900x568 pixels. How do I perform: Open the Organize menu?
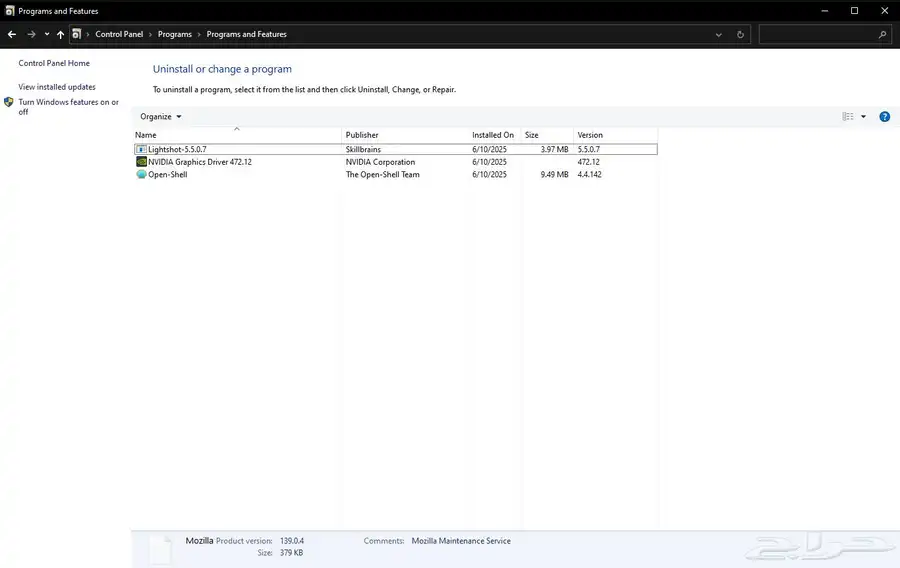pyautogui.click(x=161, y=116)
